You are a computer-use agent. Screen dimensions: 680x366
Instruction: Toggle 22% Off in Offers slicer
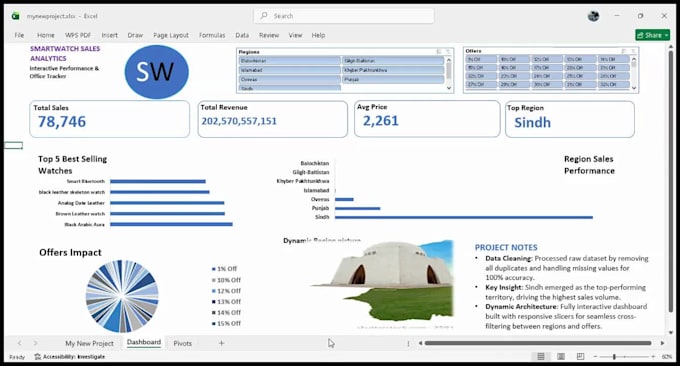(x=481, y=76)
